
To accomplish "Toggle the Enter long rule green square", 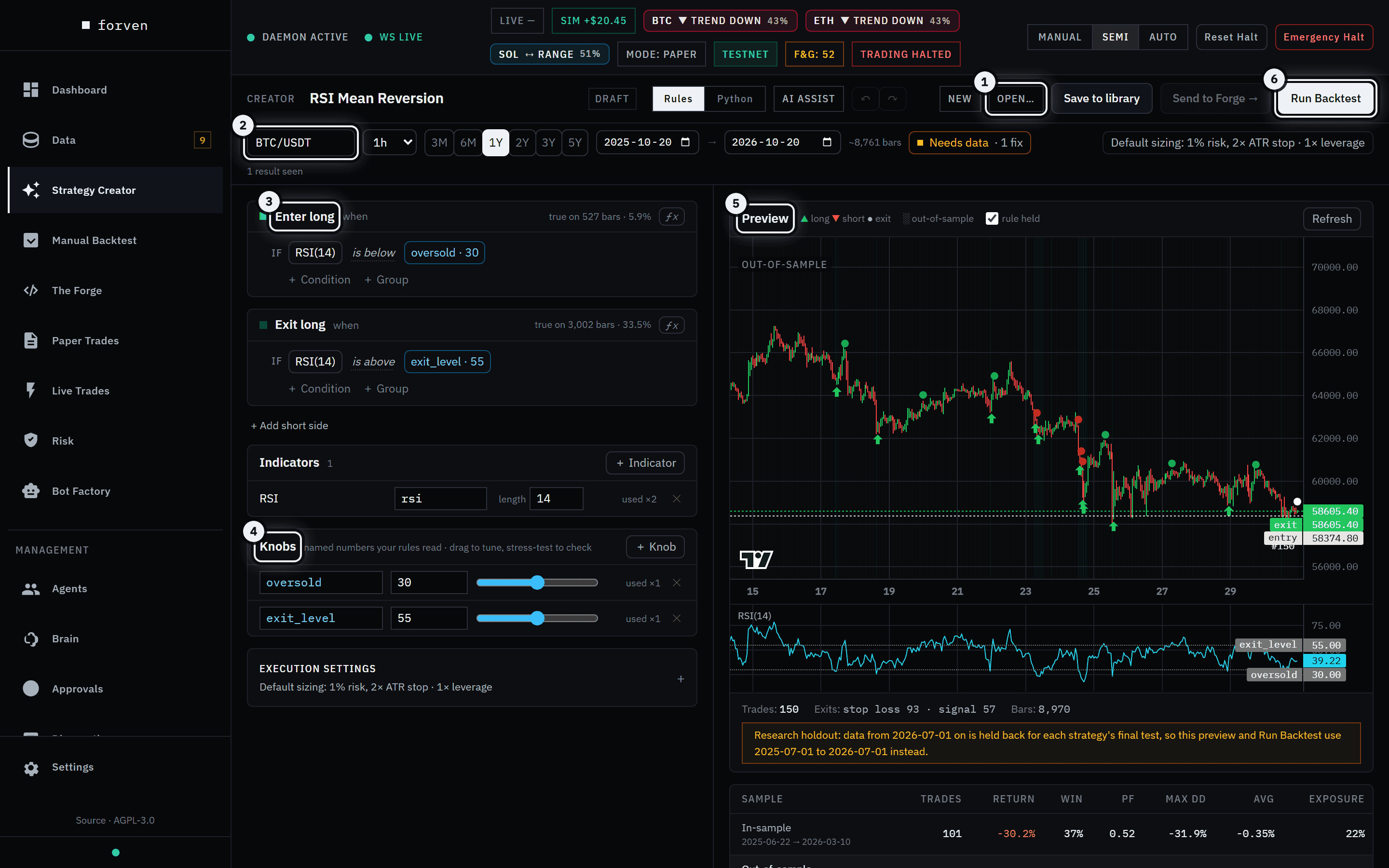I will tap(263, 217).
